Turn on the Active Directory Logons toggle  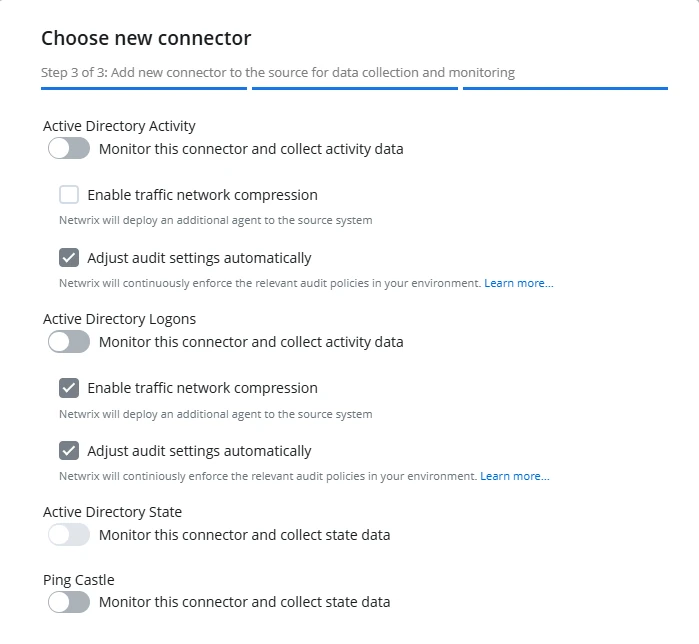(x=69, y=342)
